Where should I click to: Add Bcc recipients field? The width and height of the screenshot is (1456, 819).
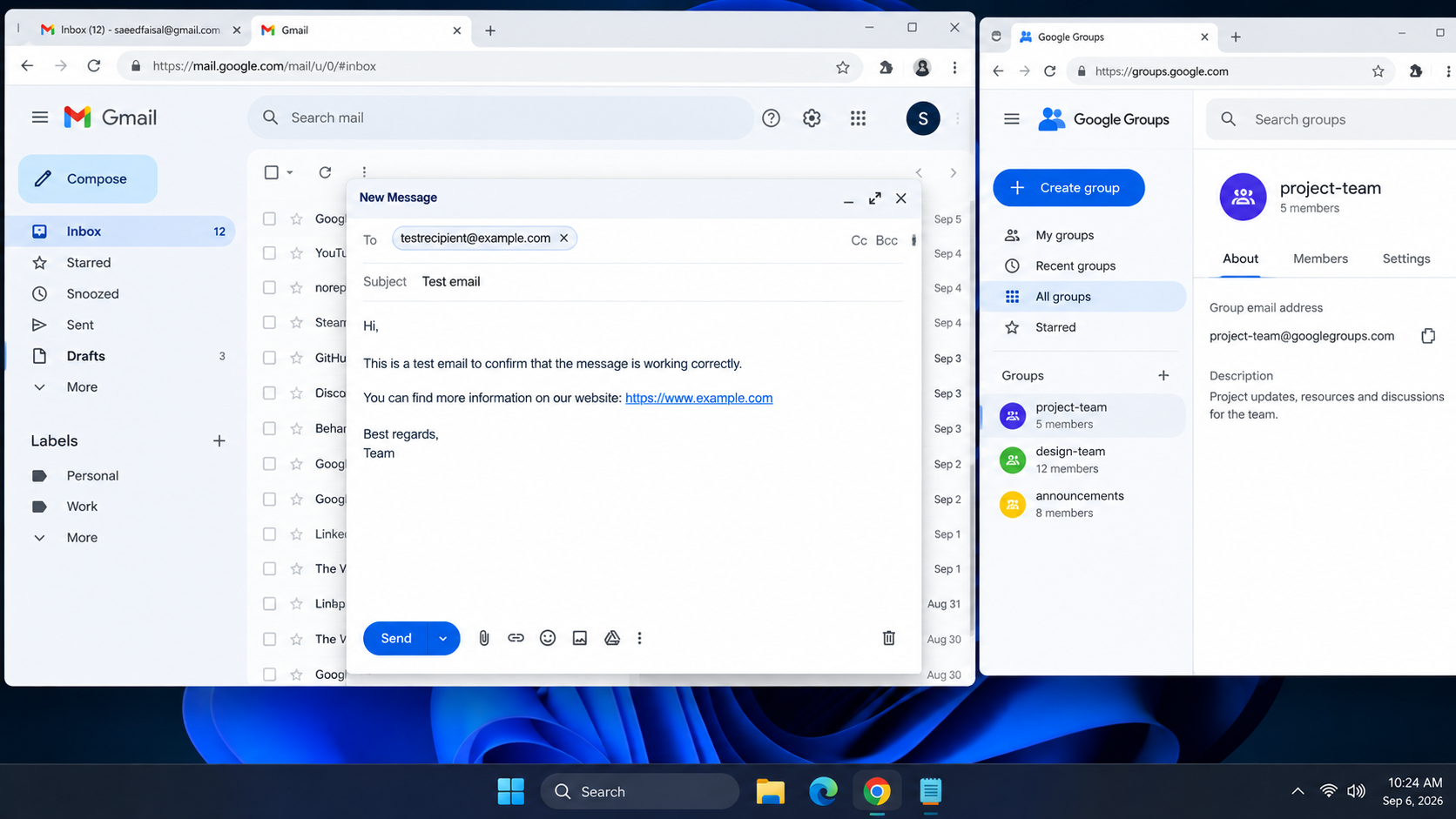click(886, 240)
